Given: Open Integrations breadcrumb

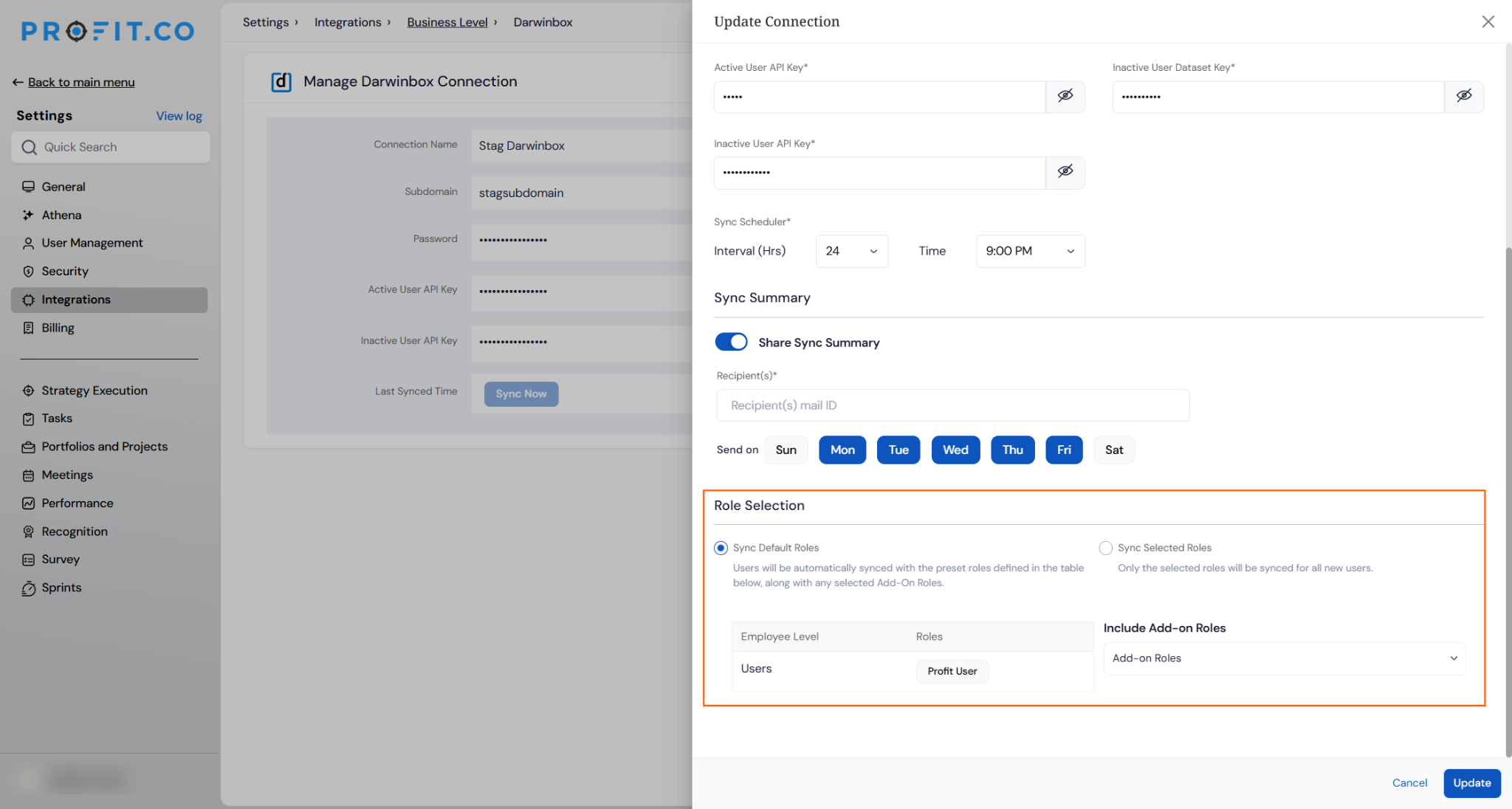Looking at the screenshot, I should click(x=348, y=22).
